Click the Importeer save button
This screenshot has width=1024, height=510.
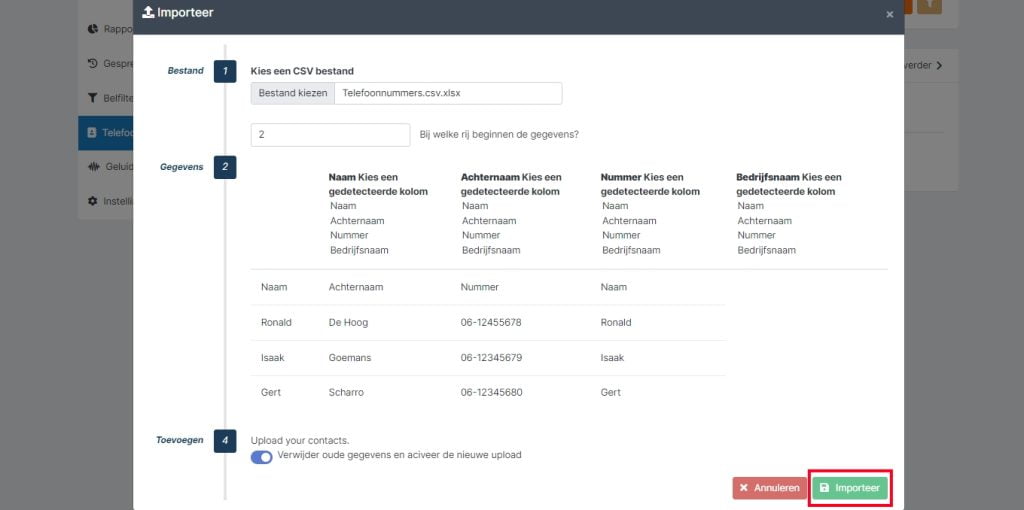[850, 488]
